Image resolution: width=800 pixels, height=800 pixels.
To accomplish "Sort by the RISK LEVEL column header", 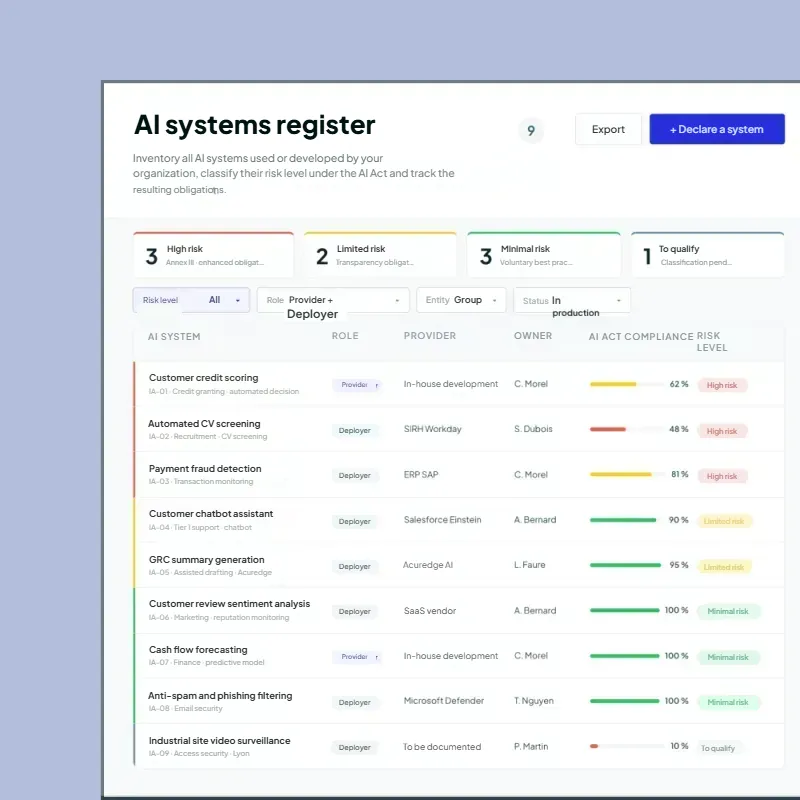I will click(x=712, y=342).
